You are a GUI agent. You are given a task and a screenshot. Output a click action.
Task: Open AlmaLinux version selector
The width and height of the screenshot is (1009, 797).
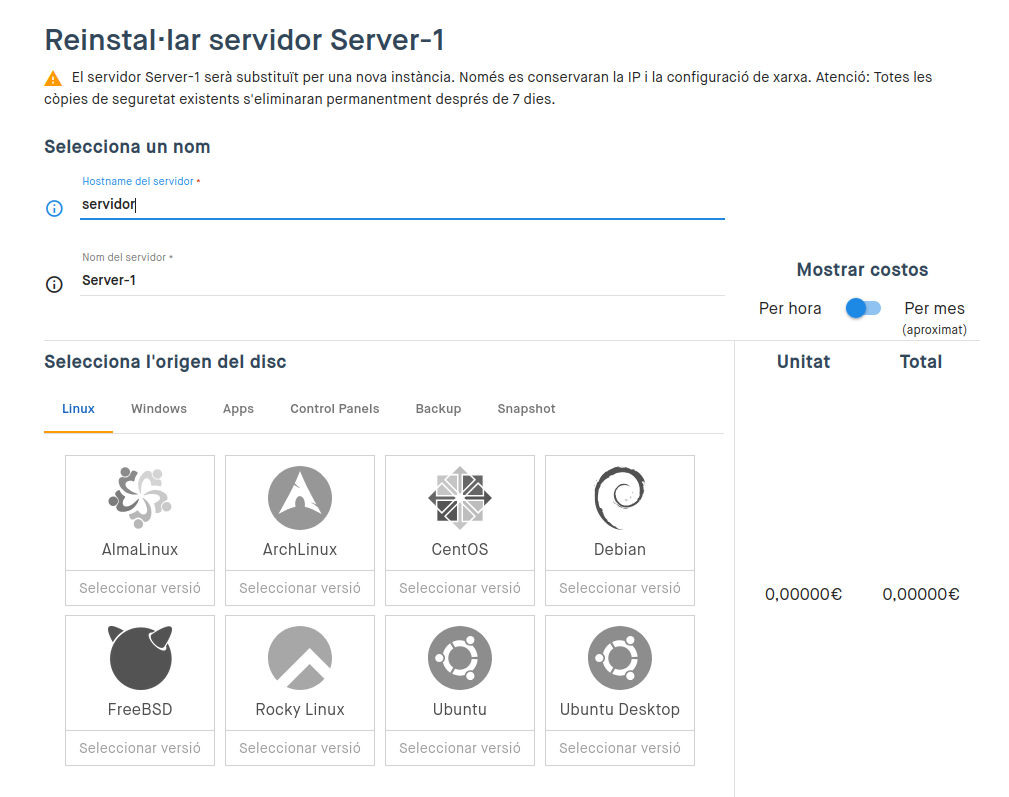(140, 588)
